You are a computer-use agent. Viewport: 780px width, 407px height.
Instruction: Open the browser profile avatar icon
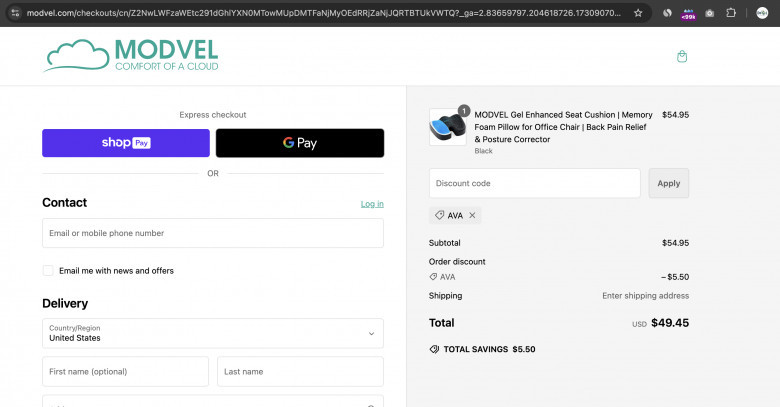pos(762,13)
